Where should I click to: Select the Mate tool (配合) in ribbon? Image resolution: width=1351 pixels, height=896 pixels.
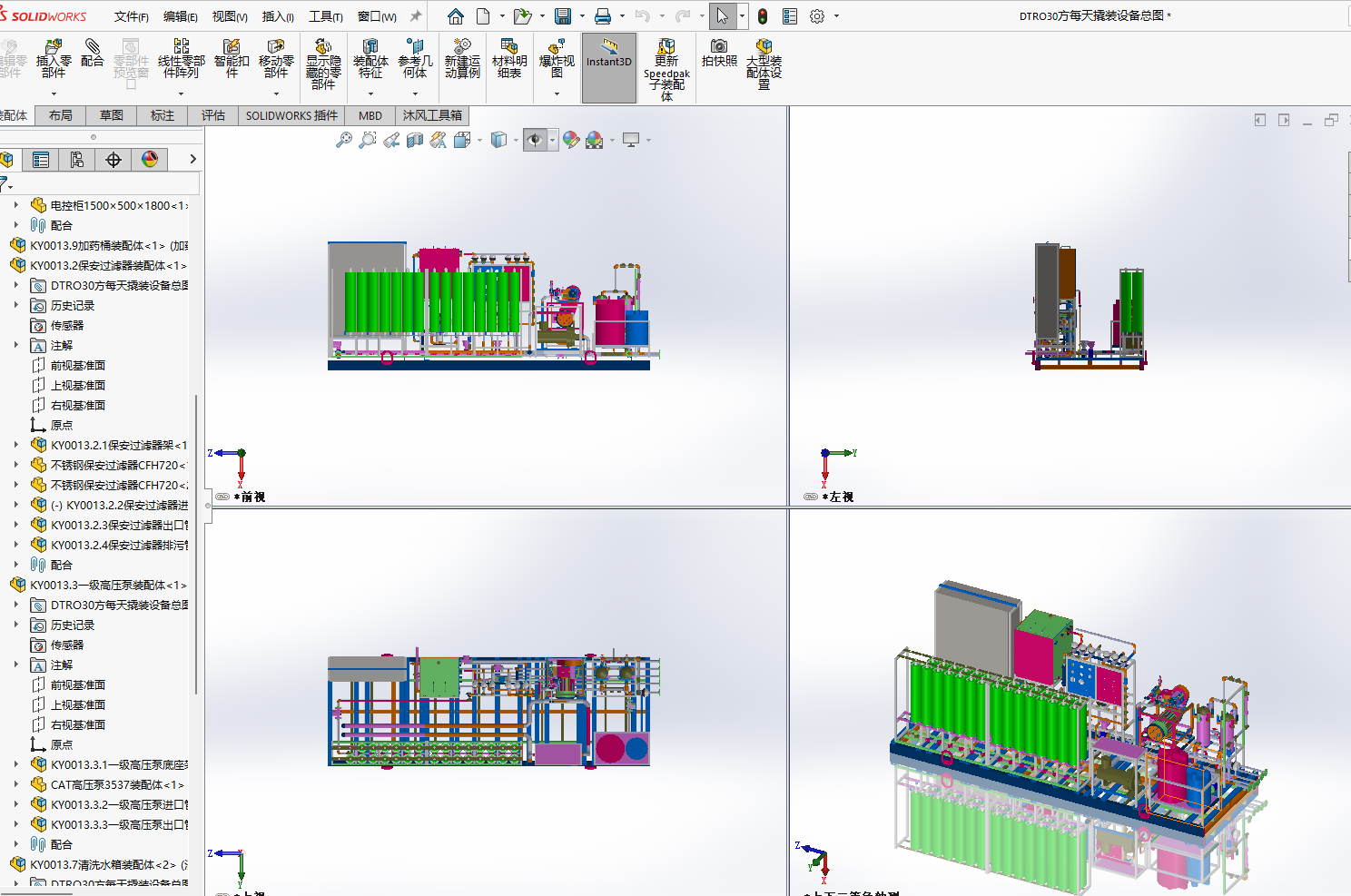pos(92,54)
